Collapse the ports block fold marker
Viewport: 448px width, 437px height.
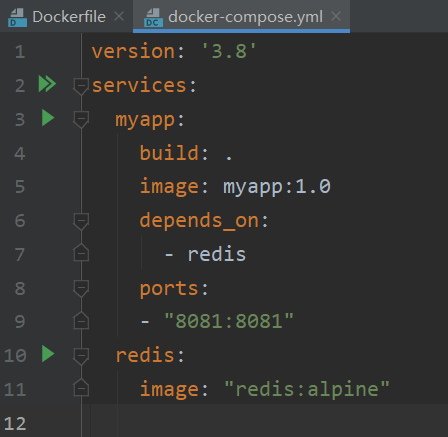[81, 289]
